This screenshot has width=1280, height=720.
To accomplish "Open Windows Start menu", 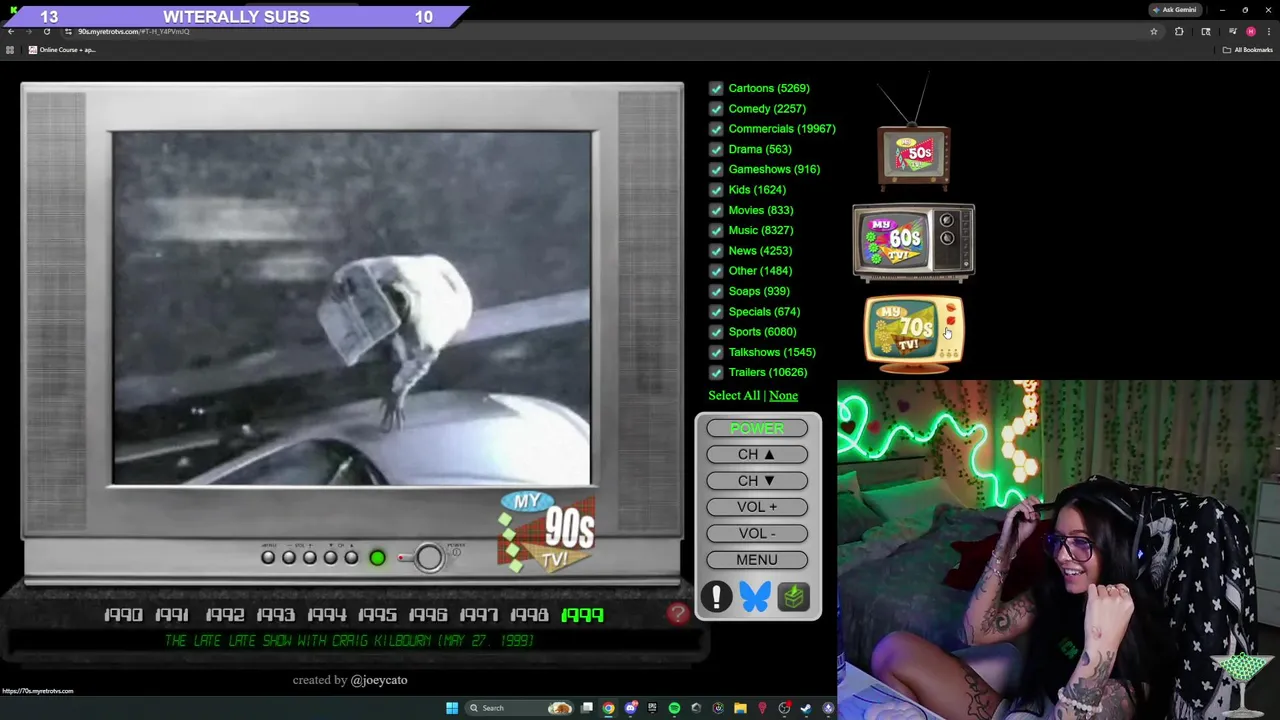I will point(452,708).
